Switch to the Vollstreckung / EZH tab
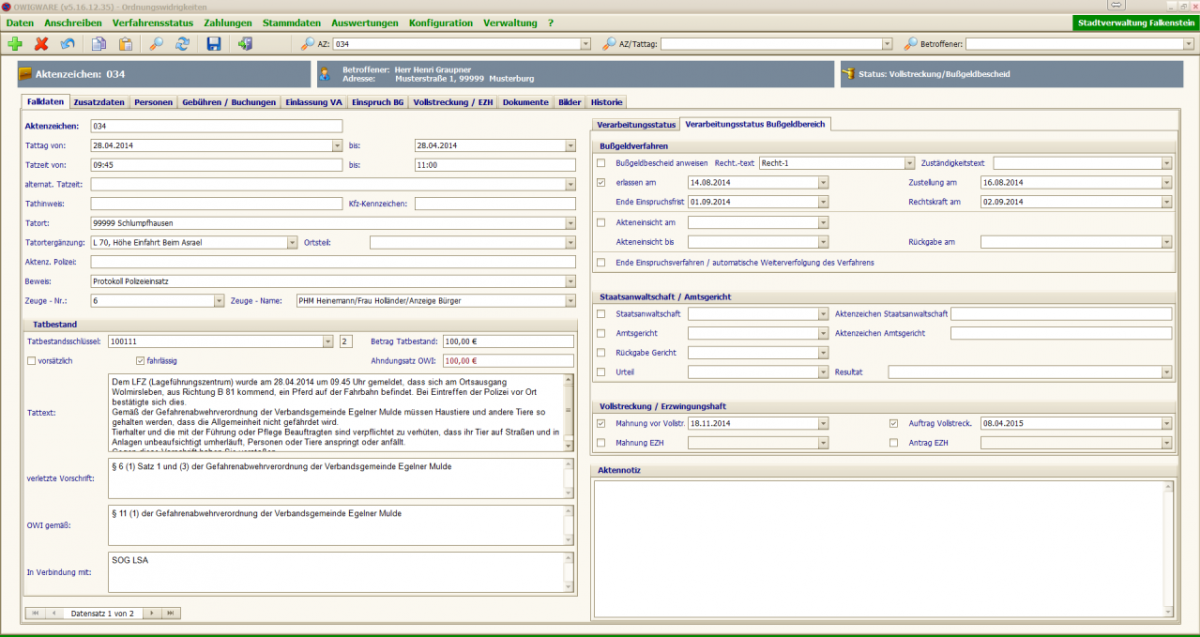Screen dimensions: 1200x637 pyautogui.click(x=453, y=102)
